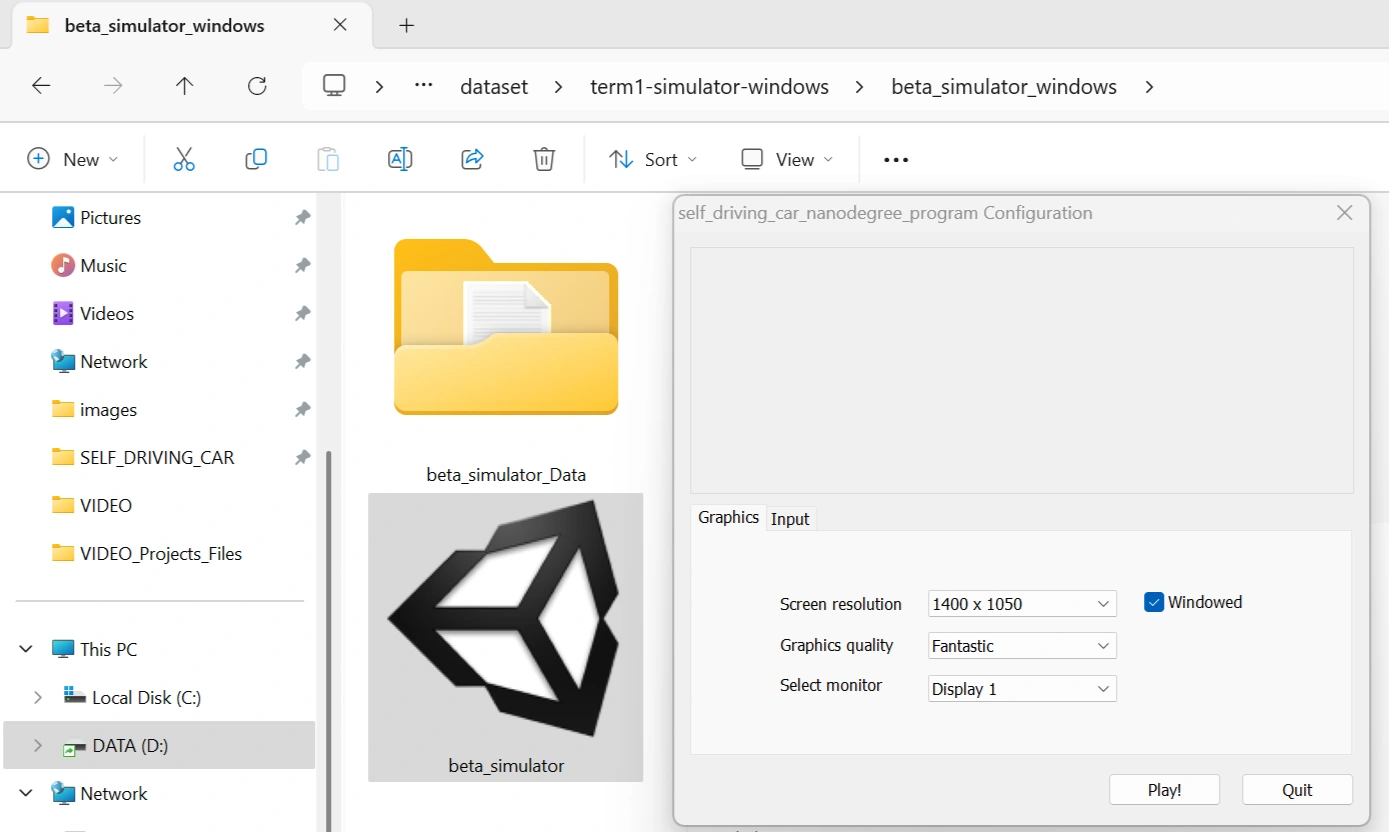The width and height of the screenshot is (1389, 832).
Task: Click the pin icon beside Videos
Action: tap(302, 313)
